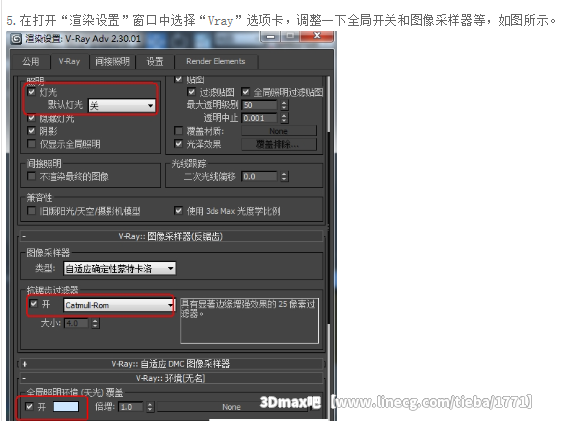Click the skylight None map button
Viewport: 572px width, 421px height.
click(231, 407)
